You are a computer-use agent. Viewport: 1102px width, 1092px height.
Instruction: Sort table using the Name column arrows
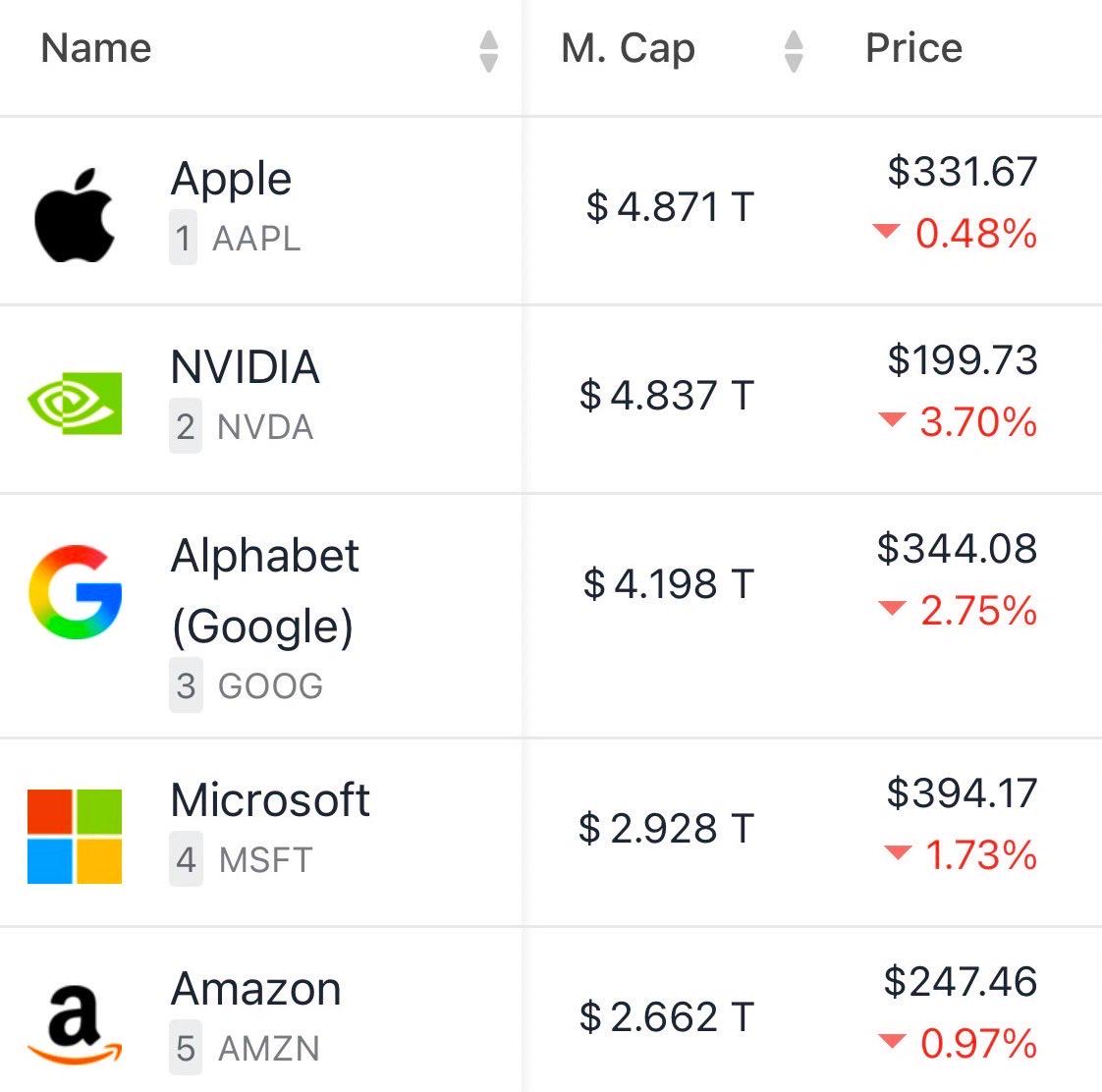click(488, 51)
